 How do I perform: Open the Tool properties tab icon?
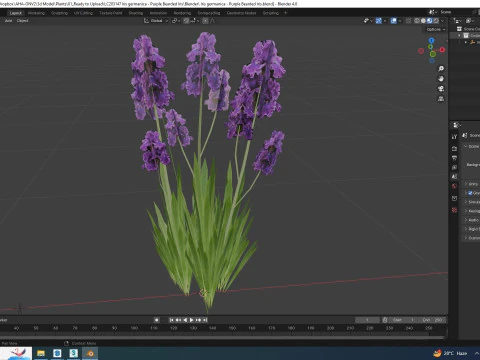[454, 137]
